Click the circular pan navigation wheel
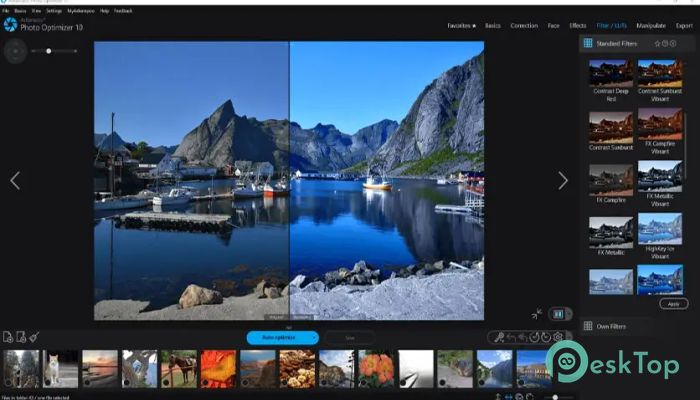Image resolution: width=700 pixels, height=400 pixels. (15, 51)
